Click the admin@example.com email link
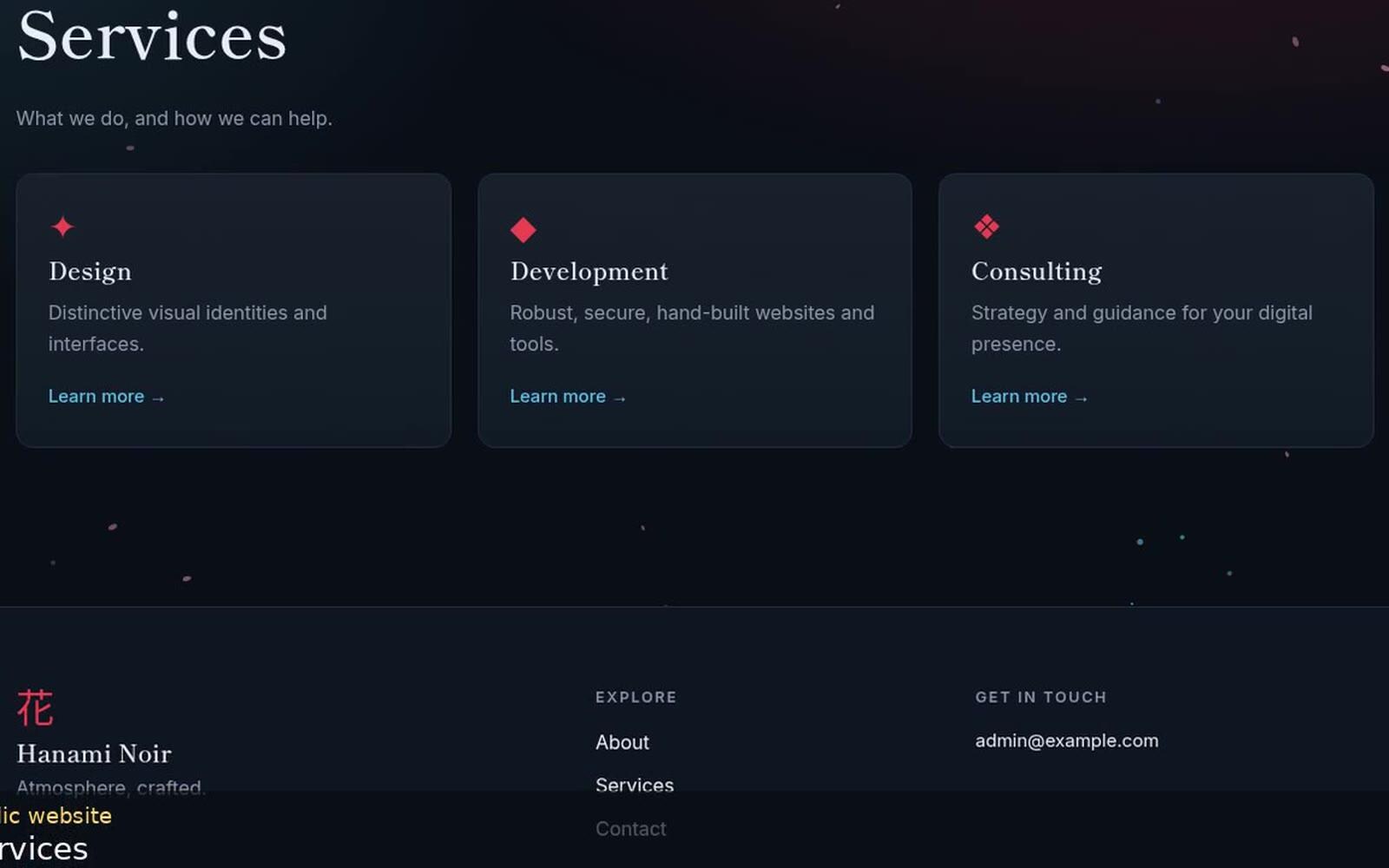Screen dimensions: 1389x868 (1067, 741)
